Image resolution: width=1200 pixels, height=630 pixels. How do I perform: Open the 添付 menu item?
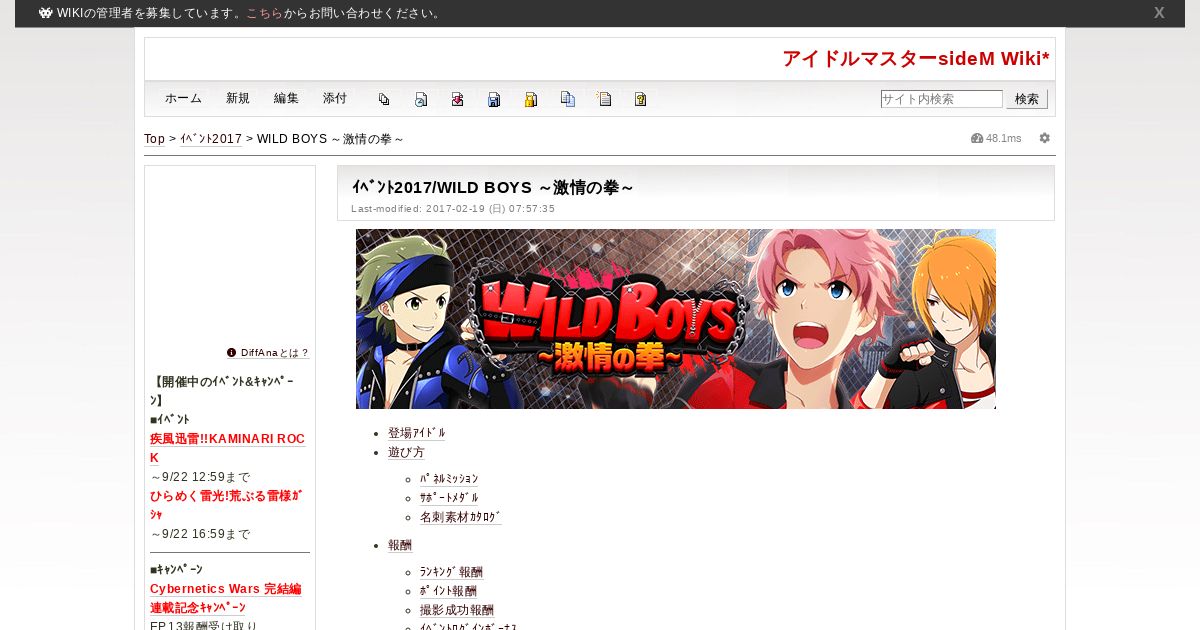(x=335, y=98)
